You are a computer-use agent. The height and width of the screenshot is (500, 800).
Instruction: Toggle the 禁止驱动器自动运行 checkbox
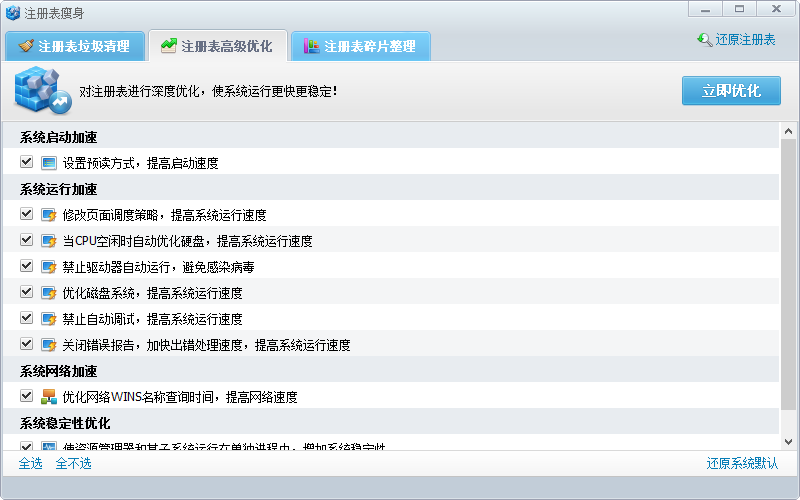(26, 267)
